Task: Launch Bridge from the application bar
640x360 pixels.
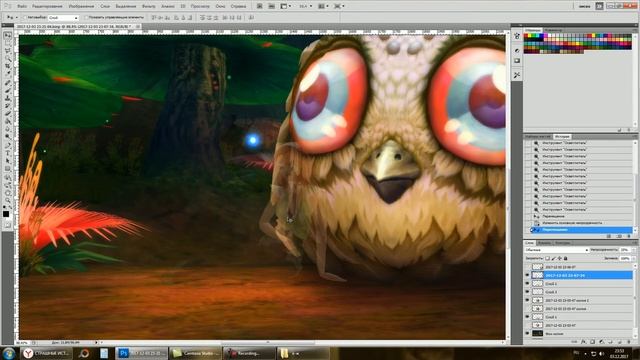Action: click(260, 6)
